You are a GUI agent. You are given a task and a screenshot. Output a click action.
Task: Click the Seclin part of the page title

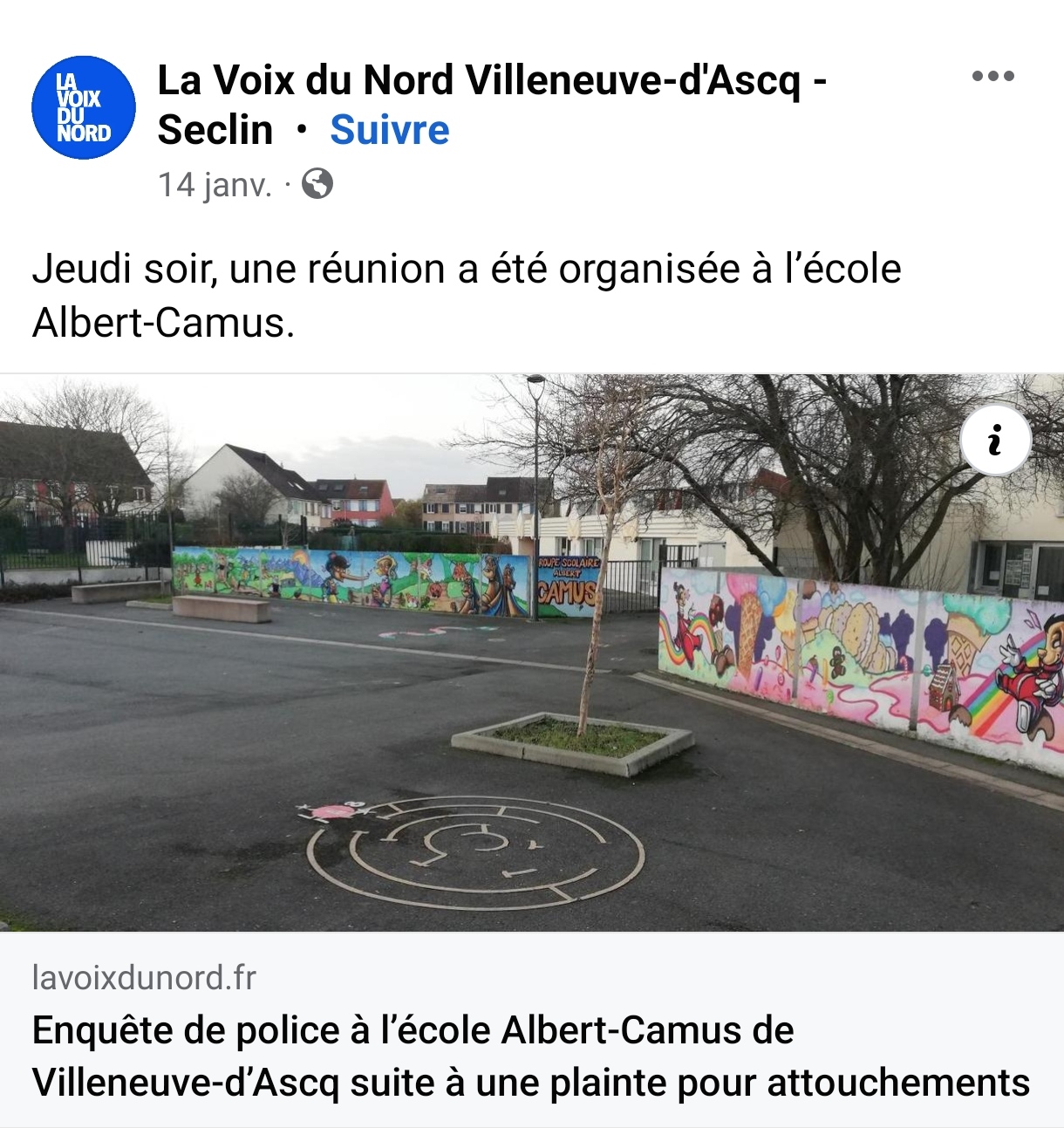(x=215, y=130)
